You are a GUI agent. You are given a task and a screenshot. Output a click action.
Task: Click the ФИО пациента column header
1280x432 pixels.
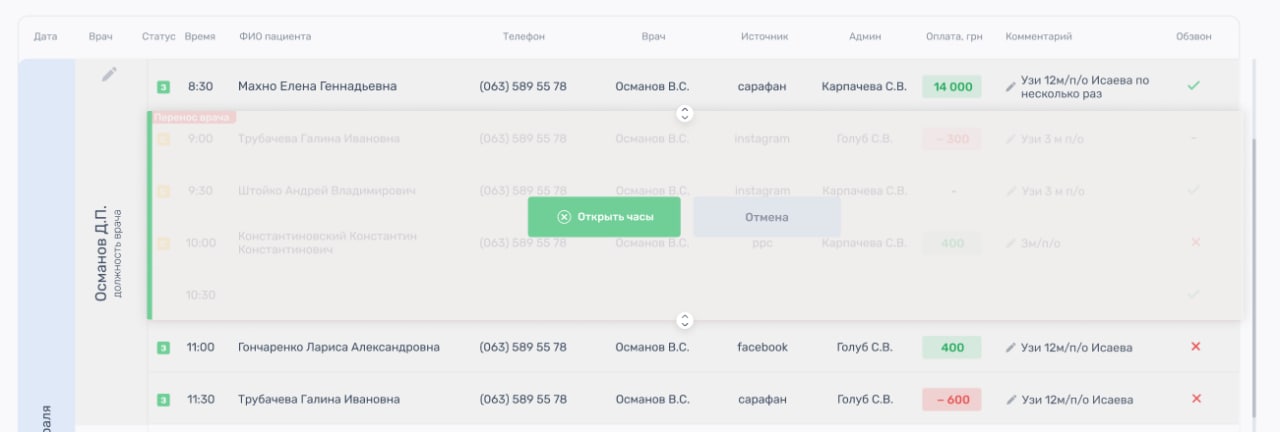pyautogui.click(x=275, y=37)
